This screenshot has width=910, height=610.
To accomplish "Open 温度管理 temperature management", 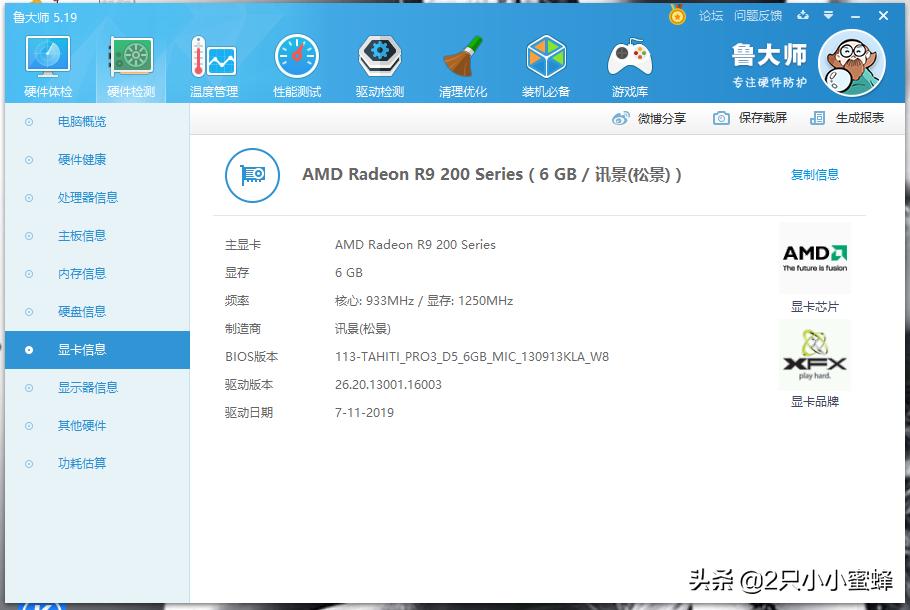I will (x=213, y=60).
